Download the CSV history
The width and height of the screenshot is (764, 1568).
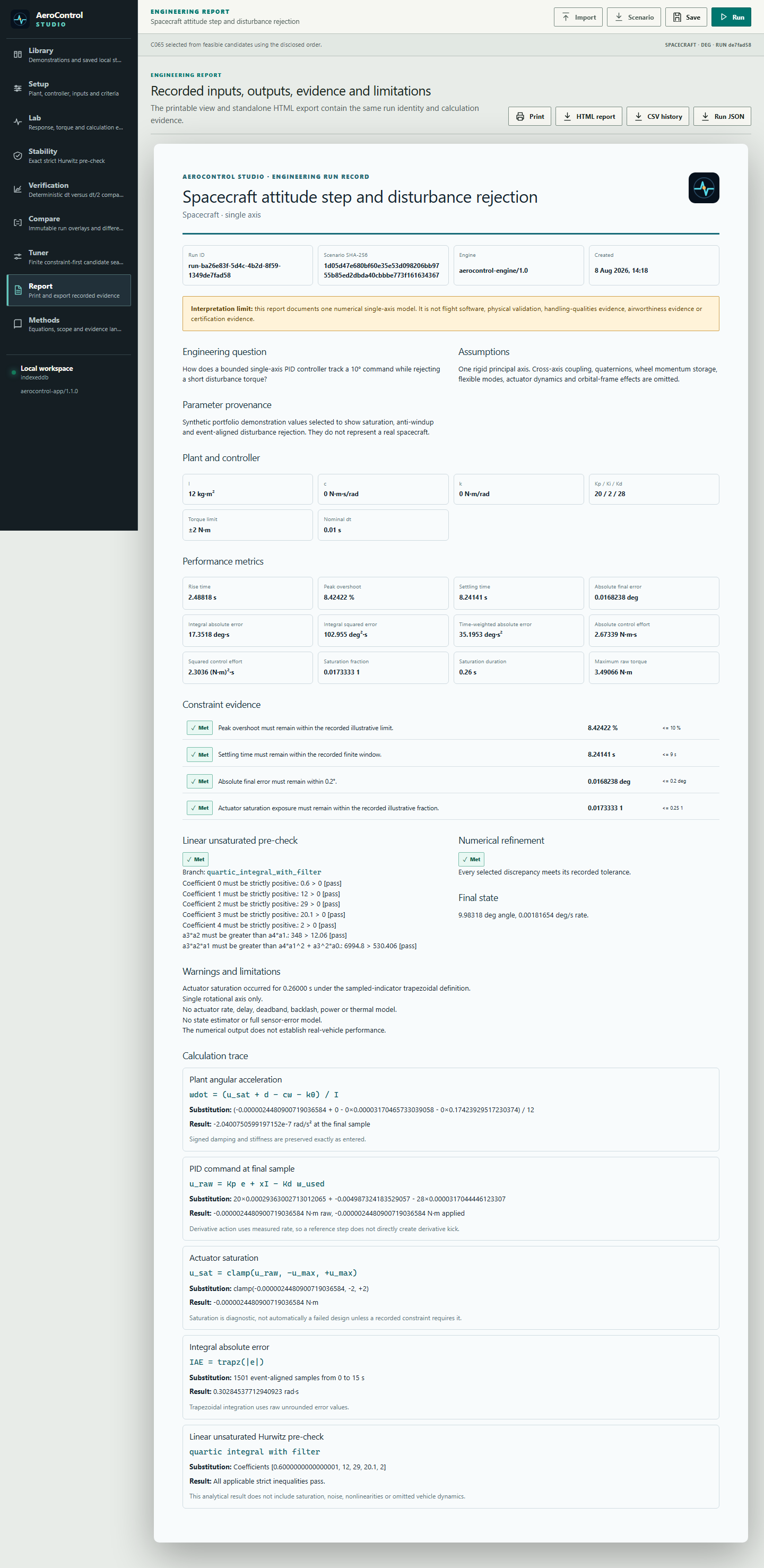[657, 116]
